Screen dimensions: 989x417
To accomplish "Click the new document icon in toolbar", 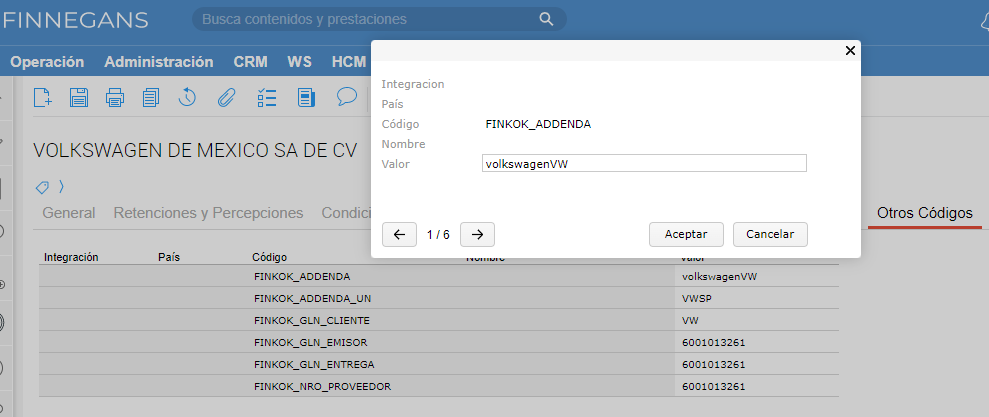I will click(43, 97).
